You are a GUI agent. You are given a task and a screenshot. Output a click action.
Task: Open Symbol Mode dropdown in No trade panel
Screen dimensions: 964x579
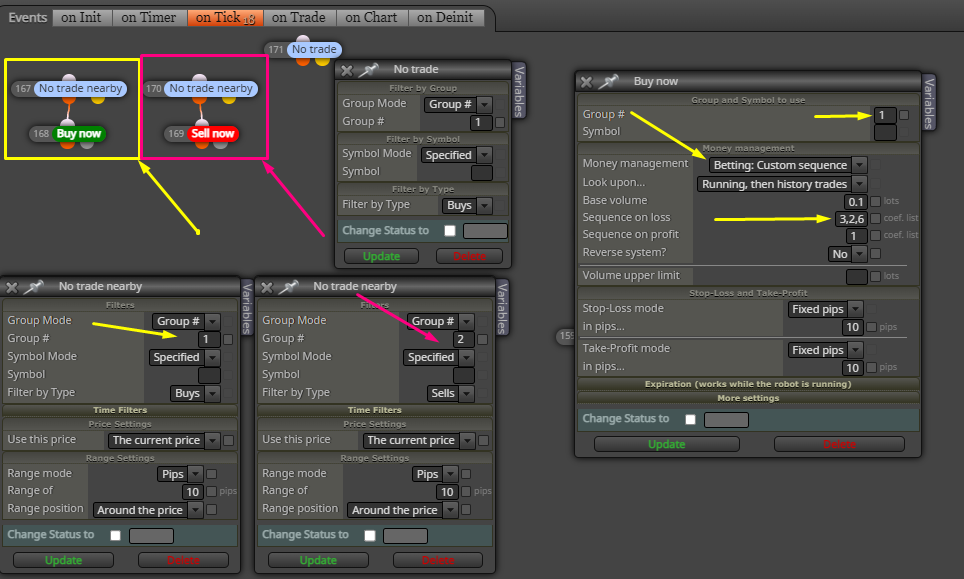(456, 155)
